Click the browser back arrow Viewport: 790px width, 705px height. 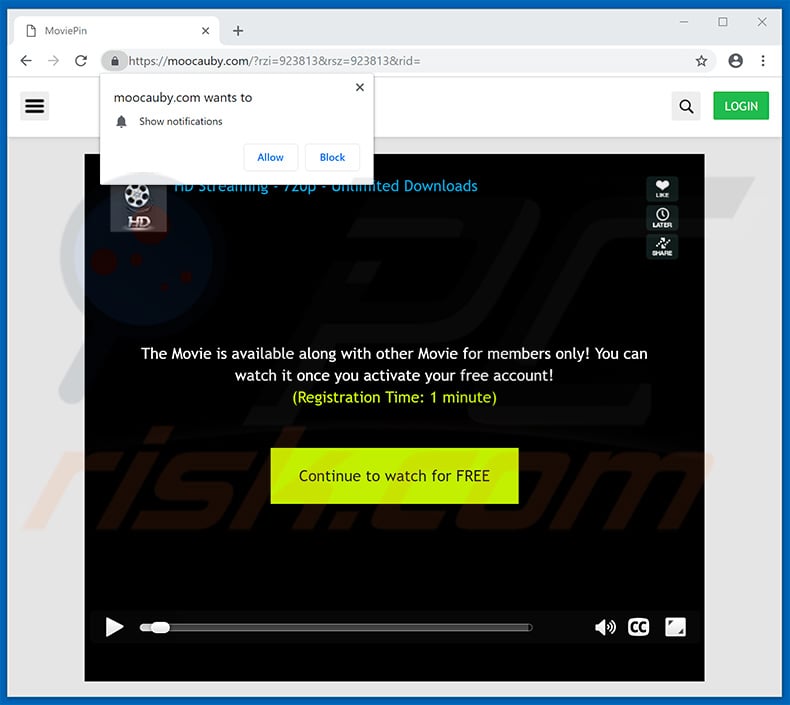point(26,61)
